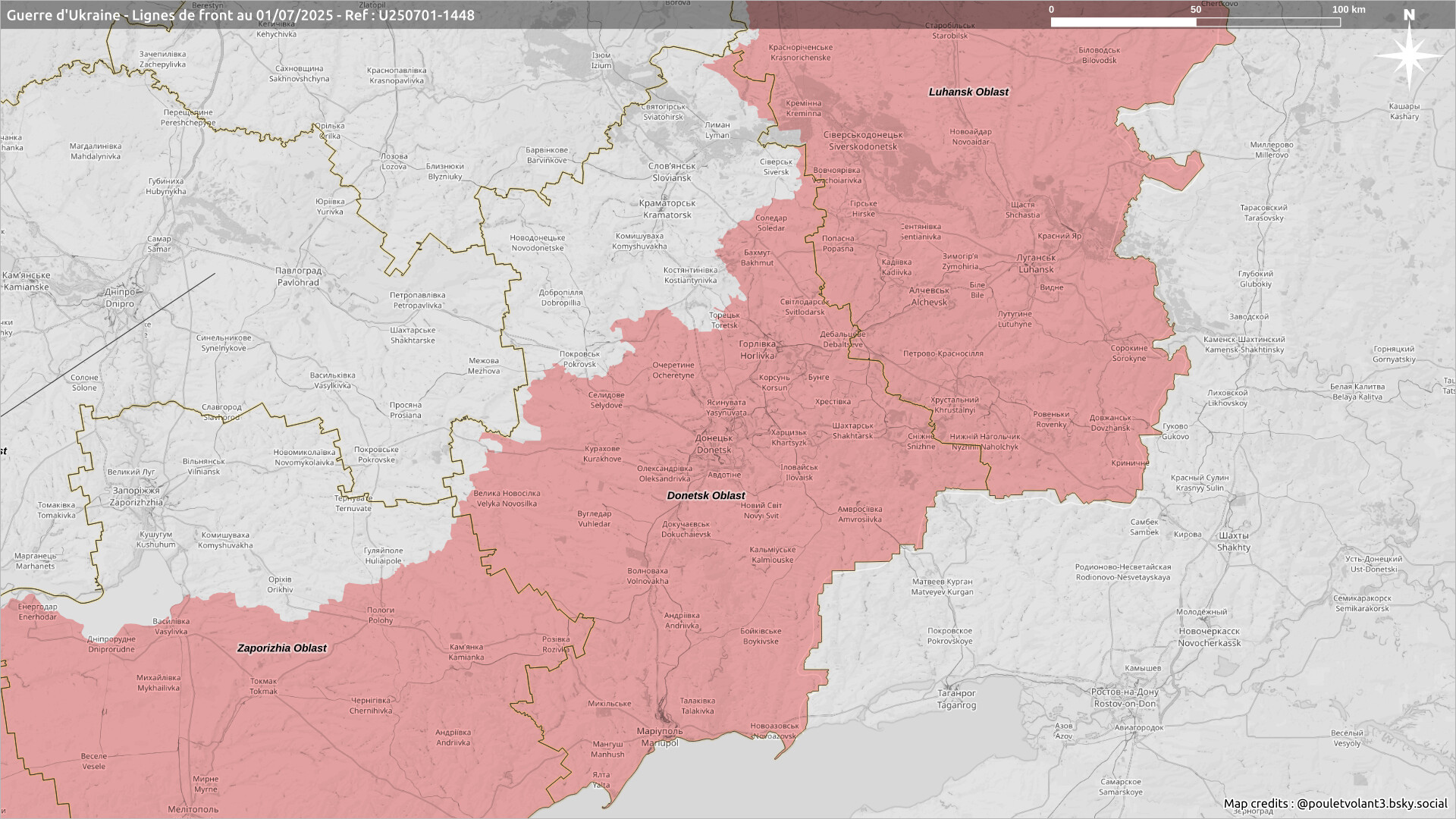Click the Polohy label
Viewport: 1456px width, 819px height.
click(x=381, y=615)
